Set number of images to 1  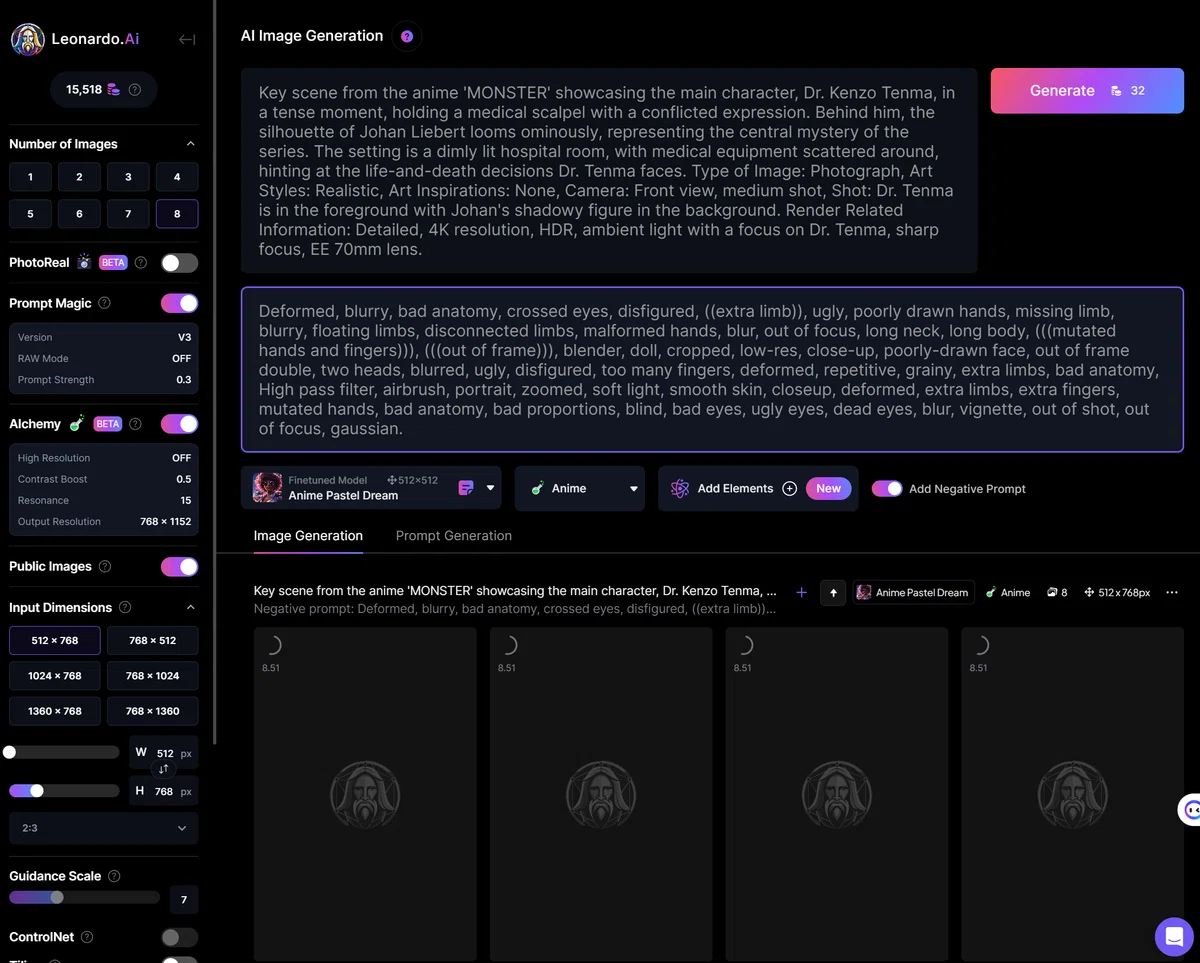tap(30, 177)
